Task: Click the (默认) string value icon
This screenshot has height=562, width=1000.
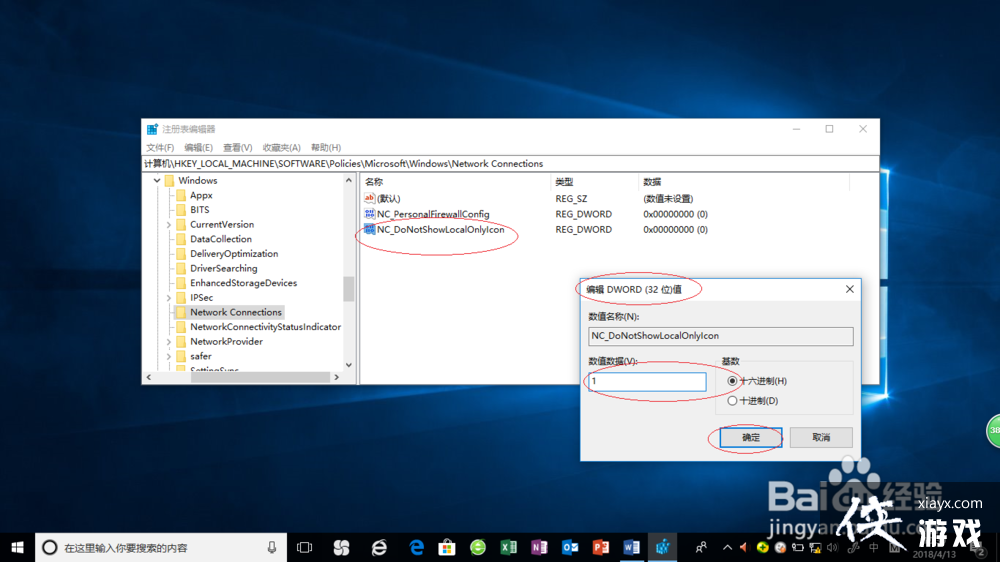Action: point(369,198)
